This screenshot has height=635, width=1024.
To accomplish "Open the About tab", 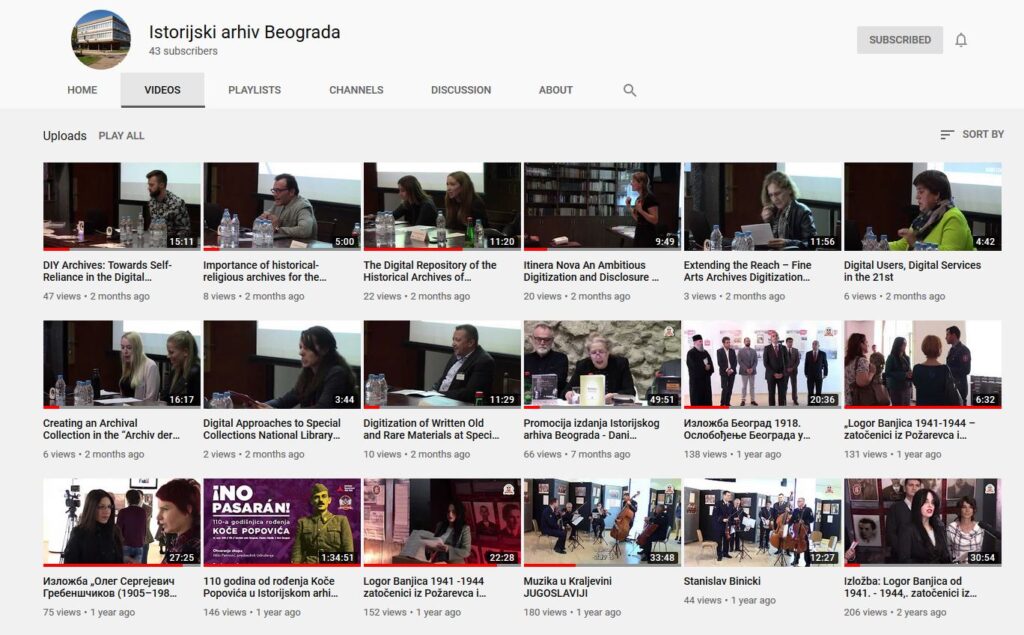I will pos(555,90).
